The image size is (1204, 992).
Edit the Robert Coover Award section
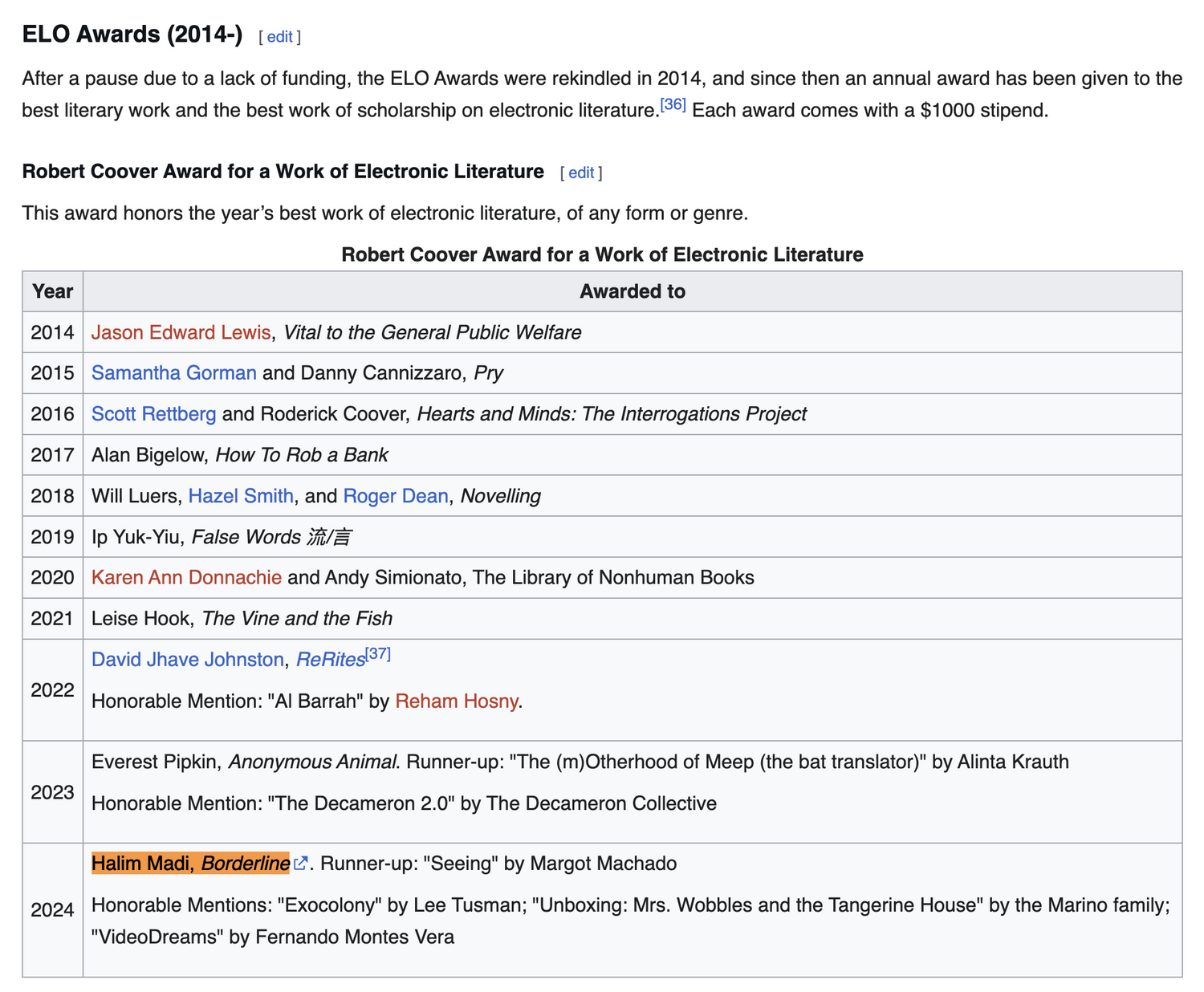[x=581, y=173]
